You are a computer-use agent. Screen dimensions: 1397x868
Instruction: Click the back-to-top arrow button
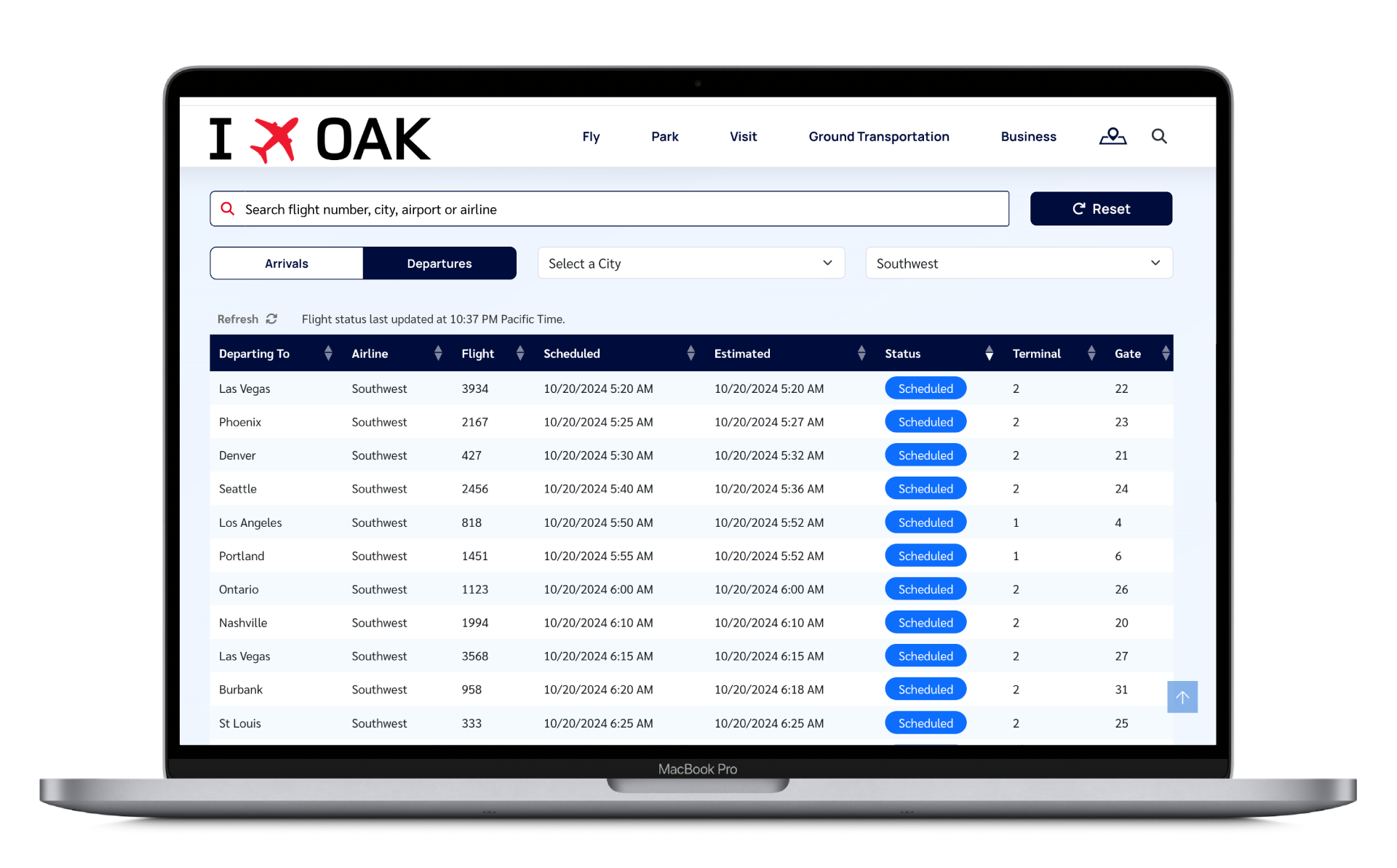(x=1182, y=697)
